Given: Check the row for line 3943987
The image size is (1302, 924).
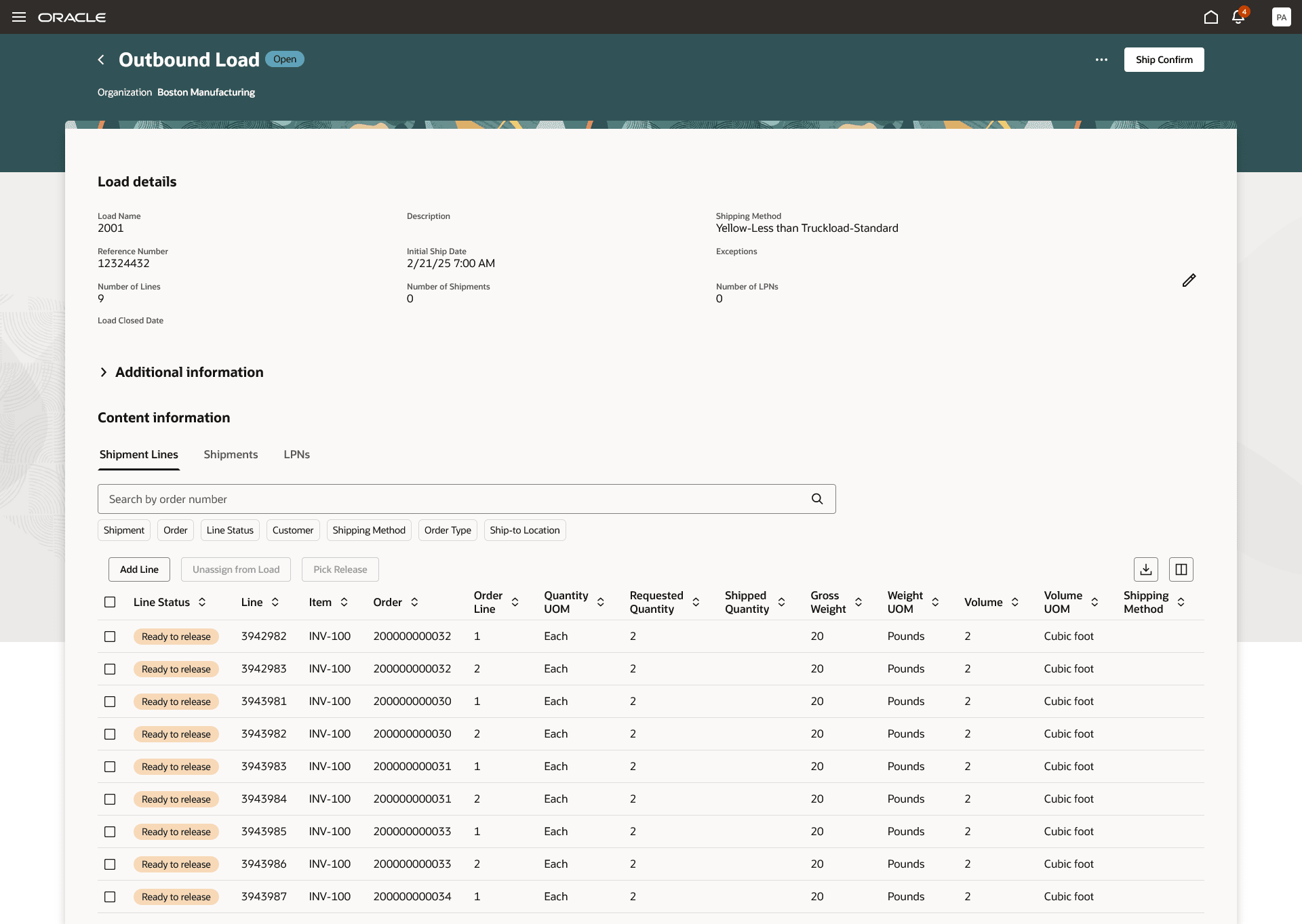Looking at the screenshot, I should coord(110,897).
